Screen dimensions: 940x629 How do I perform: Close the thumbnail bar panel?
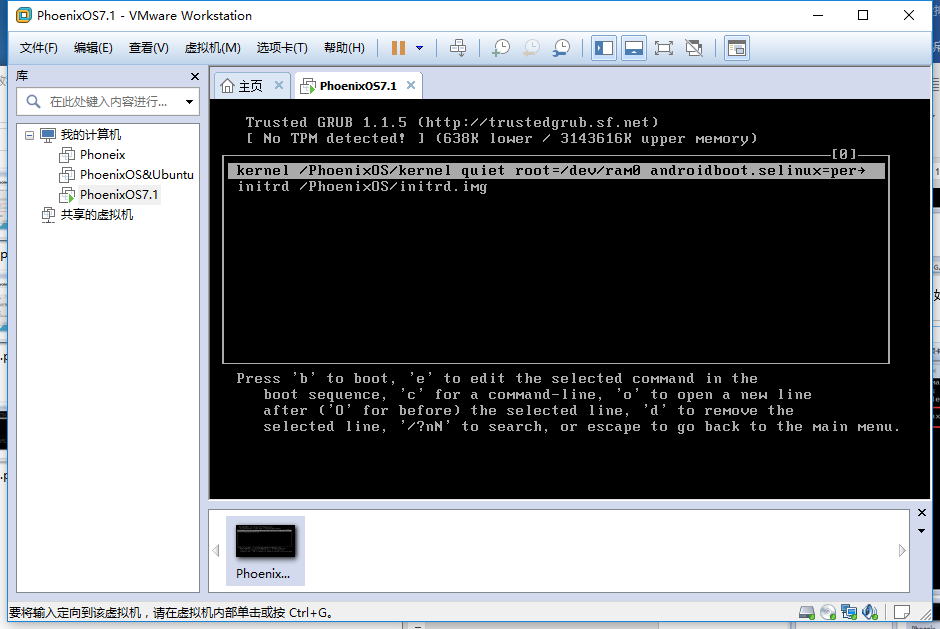click(x=922, y=513)
